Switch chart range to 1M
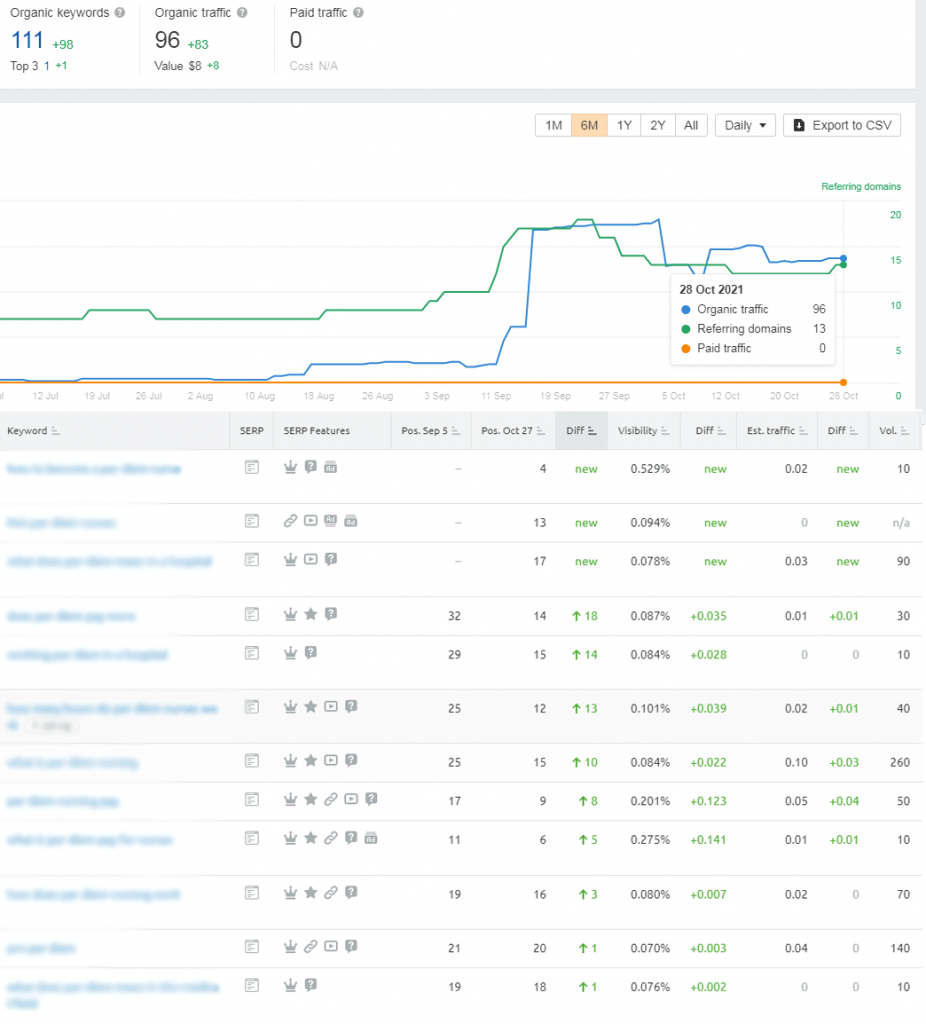Viewport: 926px width, 1024px height. point(553,125)
